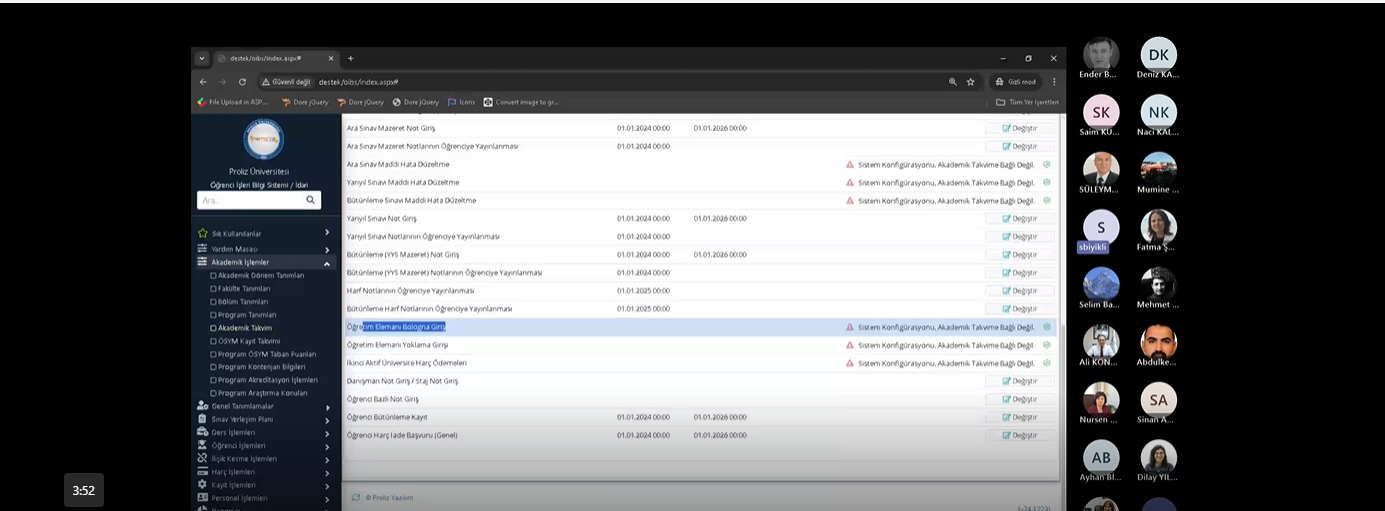Click green config icon on Öğretim Elemanı Bologna row
Screen dimensions: 1385x511
[1047, 327]
